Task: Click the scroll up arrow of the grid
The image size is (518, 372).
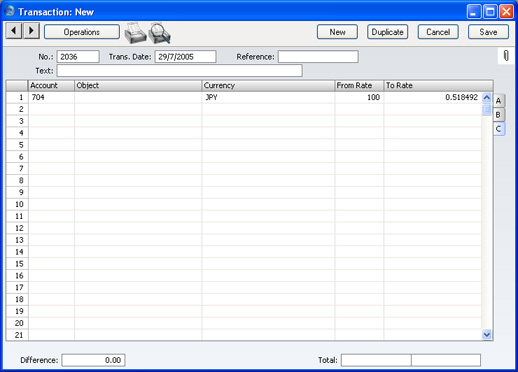Action: click(x=487, y=98)
